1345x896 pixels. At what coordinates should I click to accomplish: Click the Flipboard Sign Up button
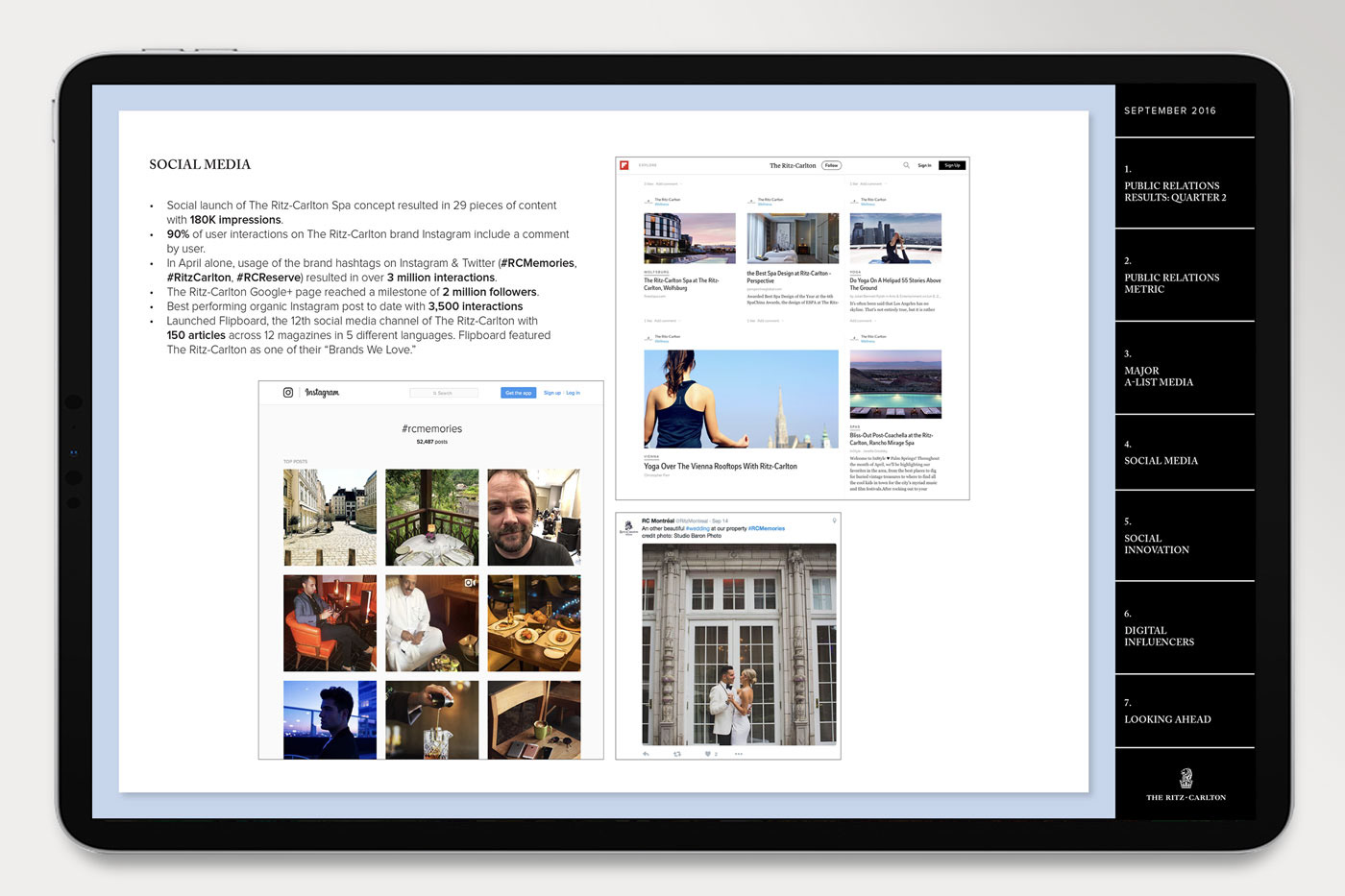pos(952,165)
